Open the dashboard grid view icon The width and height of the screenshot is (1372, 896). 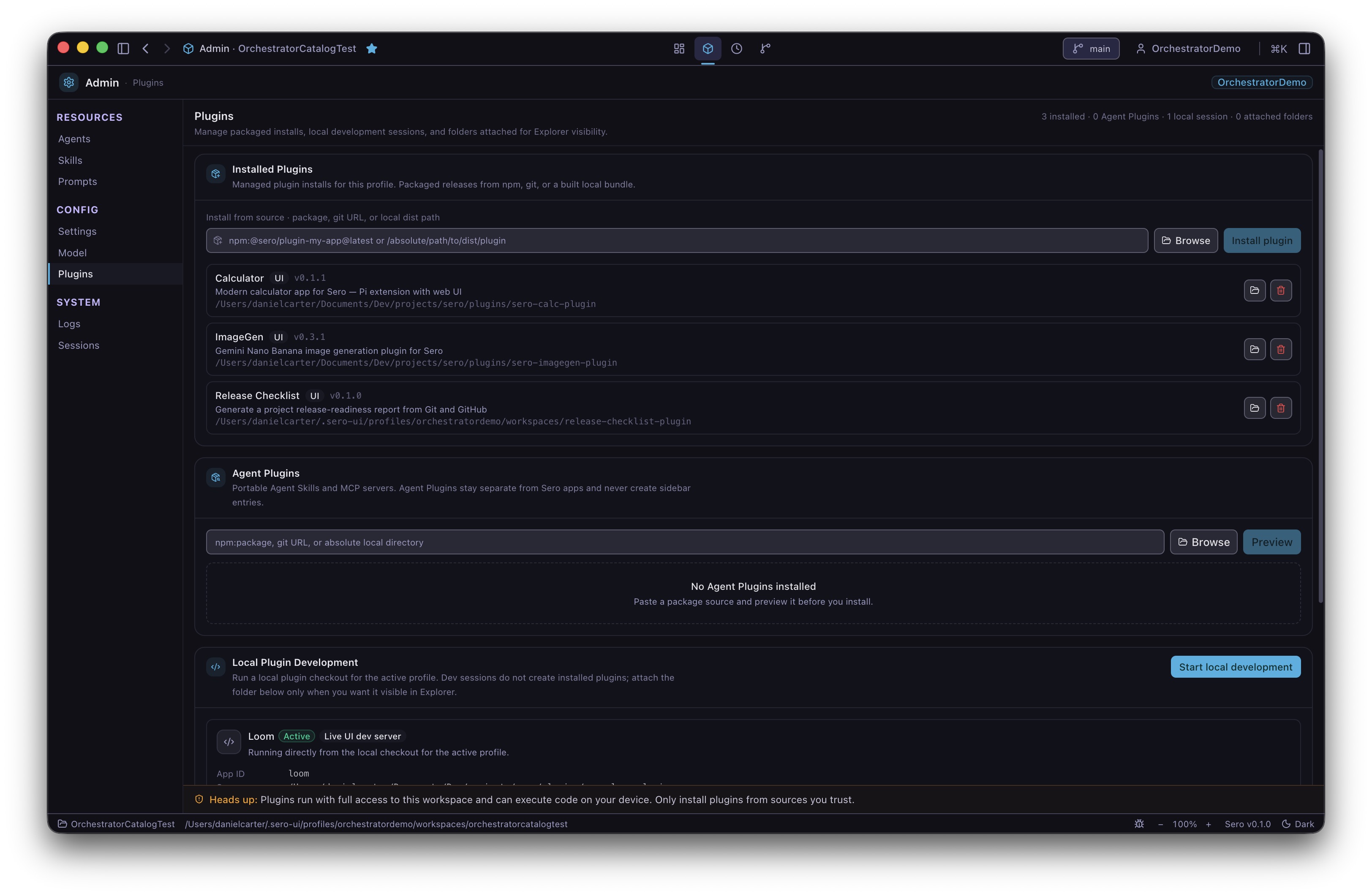click(x=679, y=49)
